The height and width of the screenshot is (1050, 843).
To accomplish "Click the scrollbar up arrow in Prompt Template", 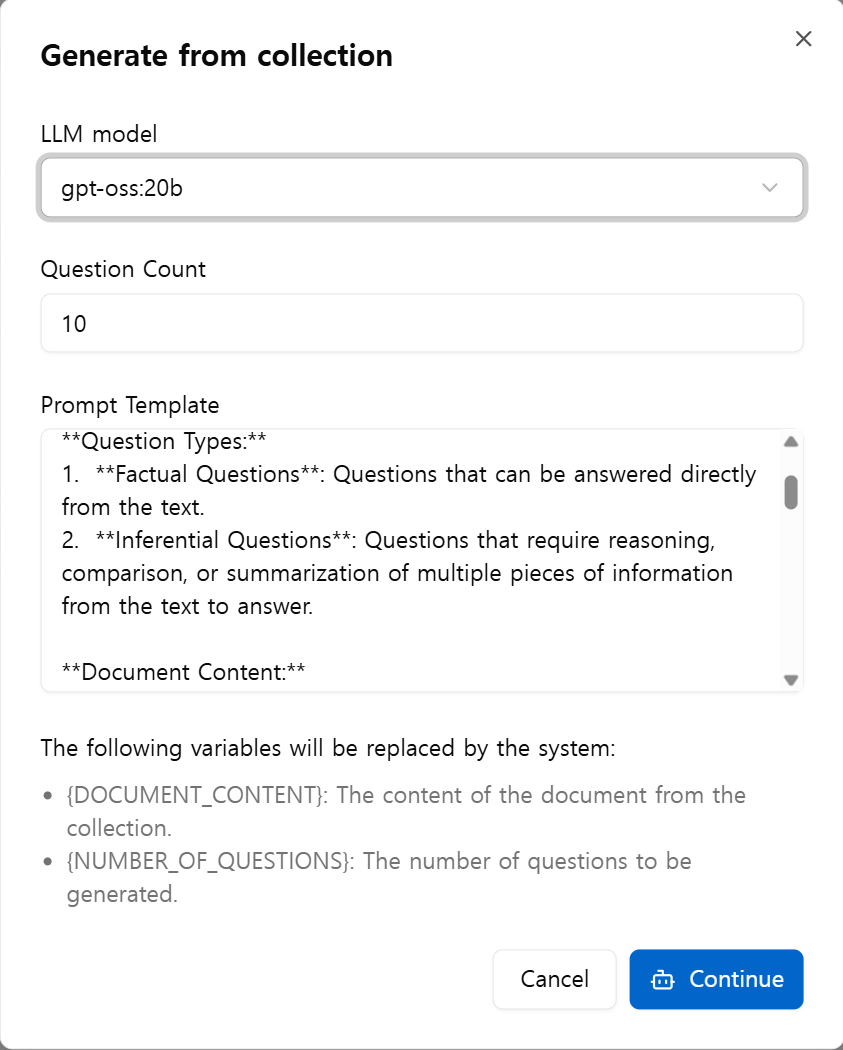I will (791, 442).
